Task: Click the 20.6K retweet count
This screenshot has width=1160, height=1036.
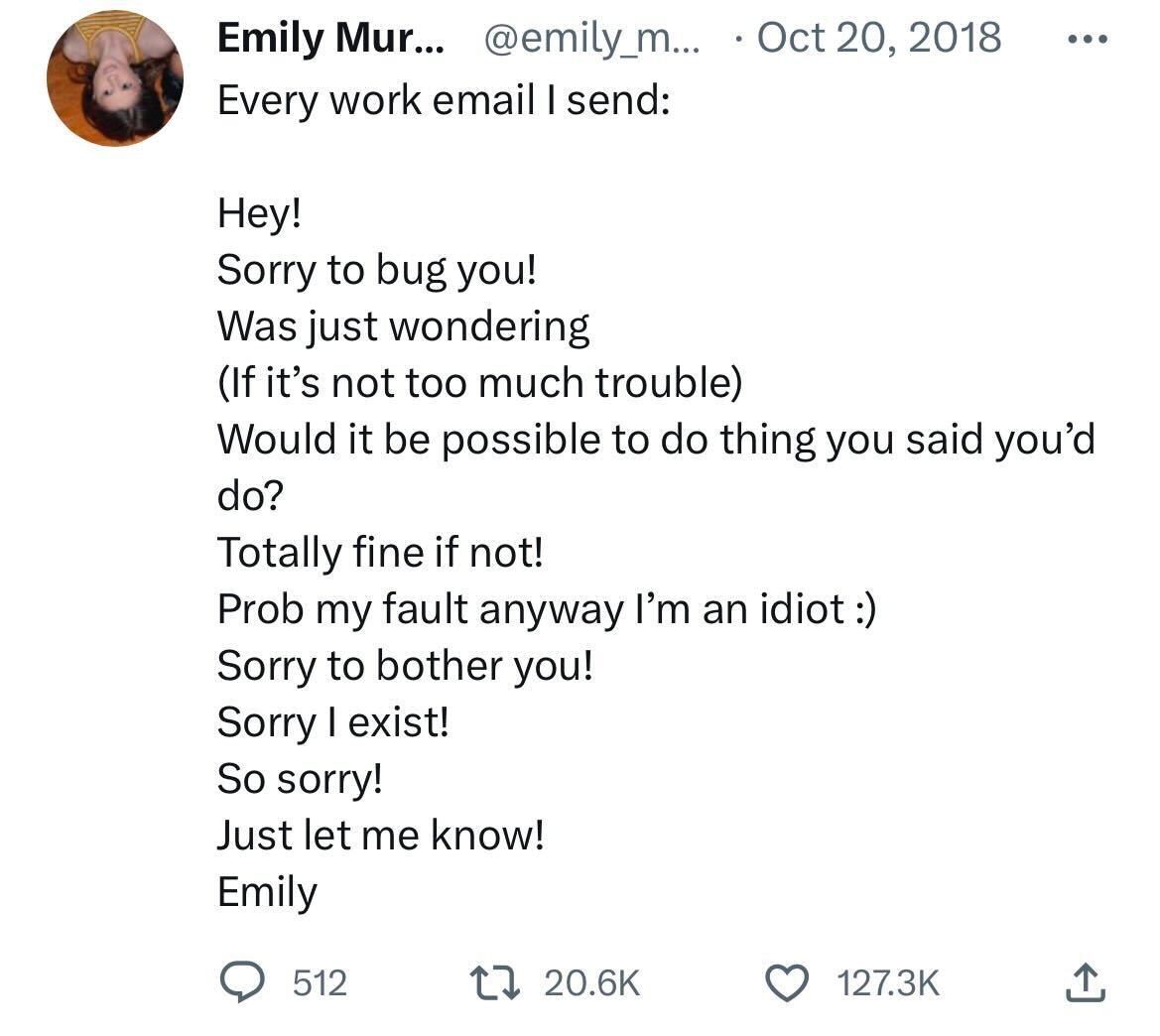Action: coord(592,983)
